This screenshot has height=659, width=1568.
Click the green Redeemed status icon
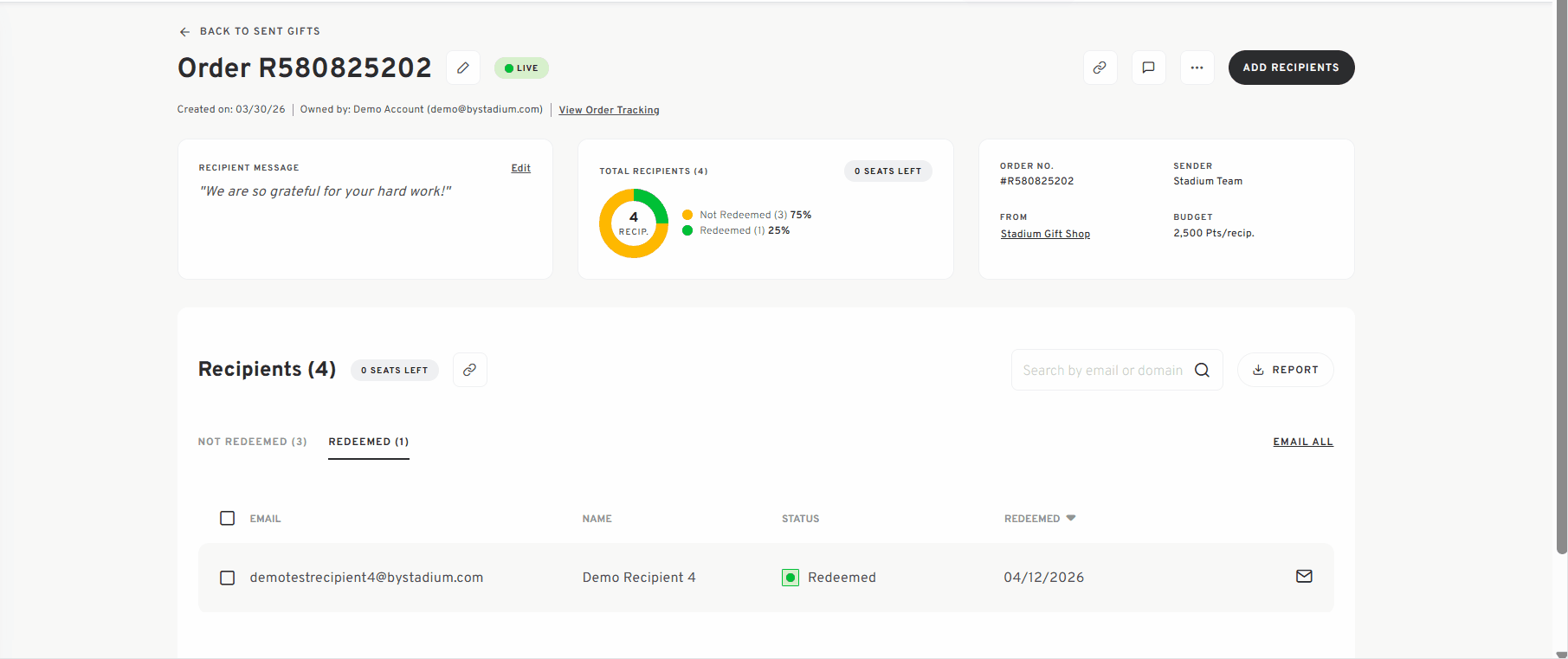[x=790, y=578]
